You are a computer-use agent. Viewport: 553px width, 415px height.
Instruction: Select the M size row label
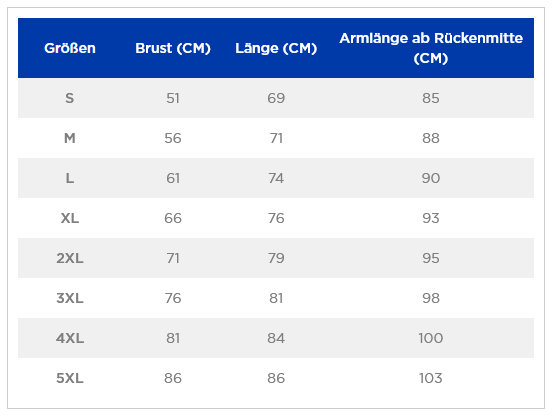[70, 138]
